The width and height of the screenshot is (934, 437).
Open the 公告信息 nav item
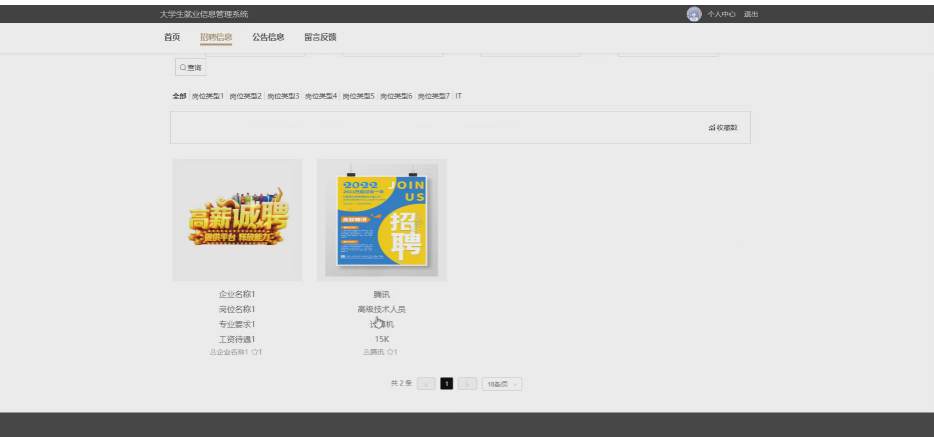pyautogui.click(x=268, y=37)
